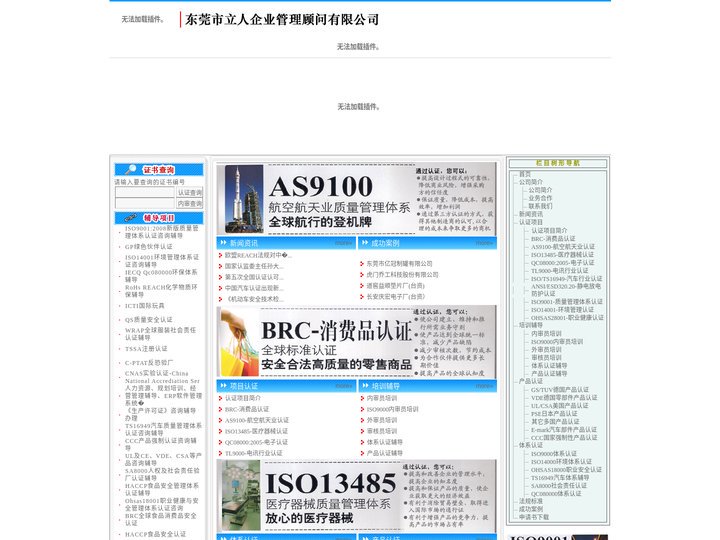Viewport: 720px width, 540px height.
Task: Open success case 长安庆宏电子厂(台资)
Action: tap(395, 297)
